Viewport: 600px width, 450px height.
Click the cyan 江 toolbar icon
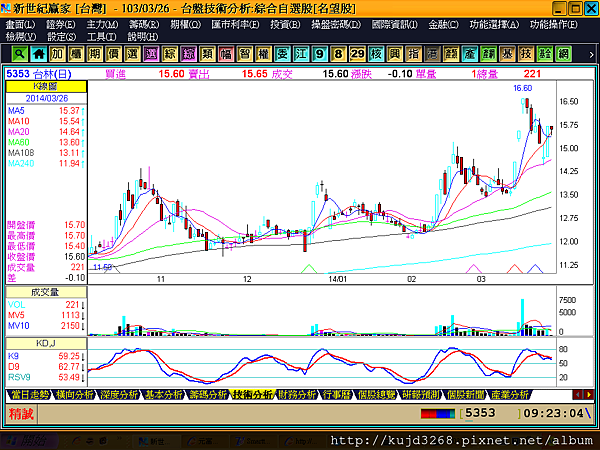pos(301,54)
